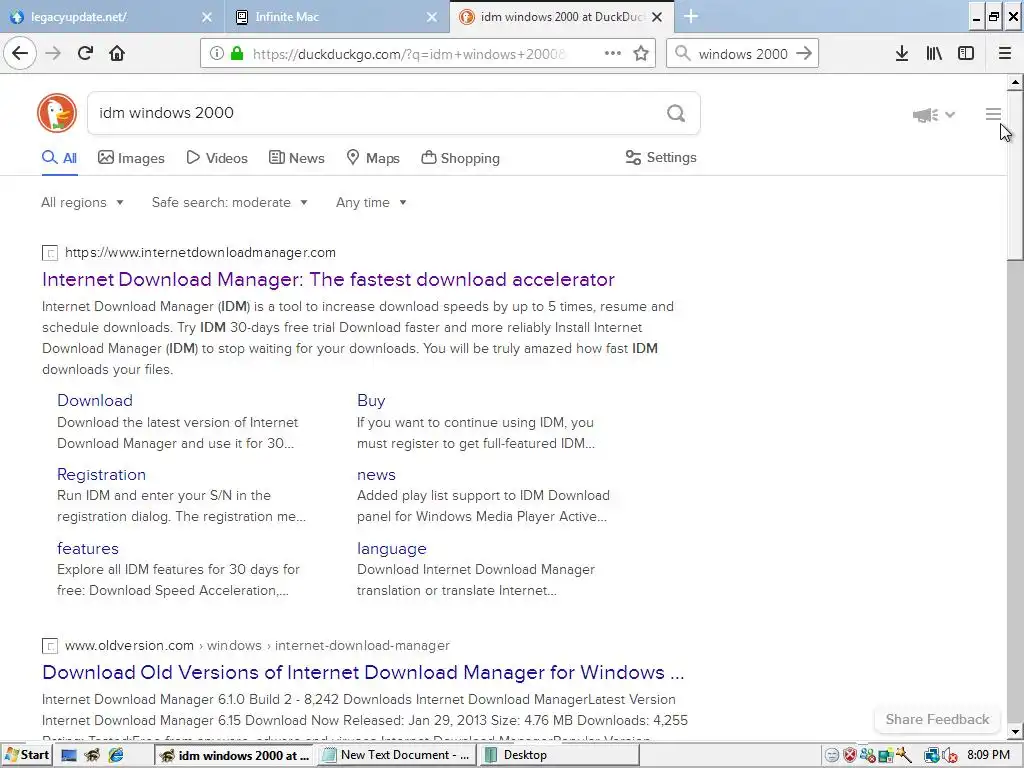Open the volume tray icon
This screenshot has width=1024, height=768.
point(948,756)
